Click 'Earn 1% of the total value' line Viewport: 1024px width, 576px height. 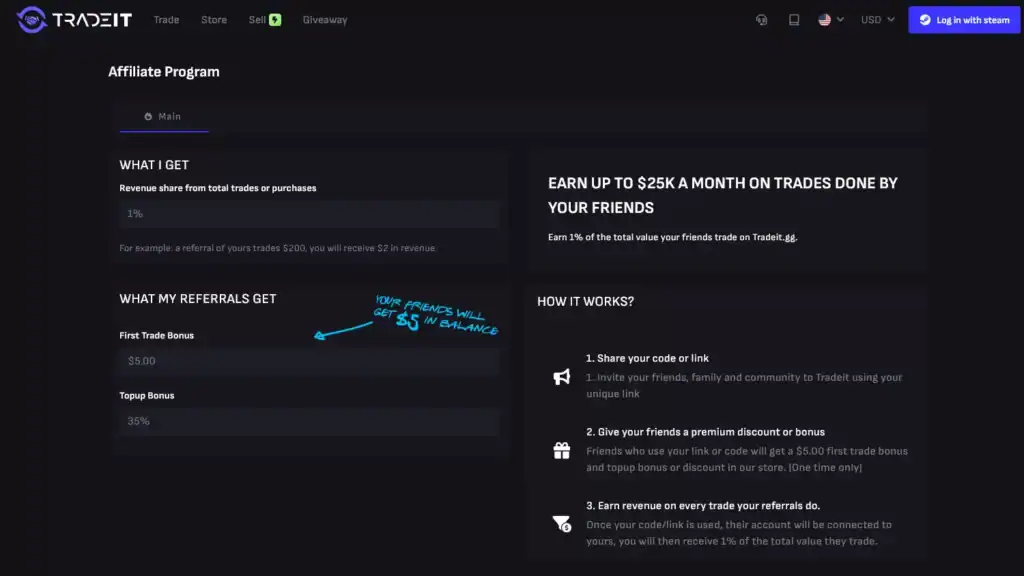[673, 237]
